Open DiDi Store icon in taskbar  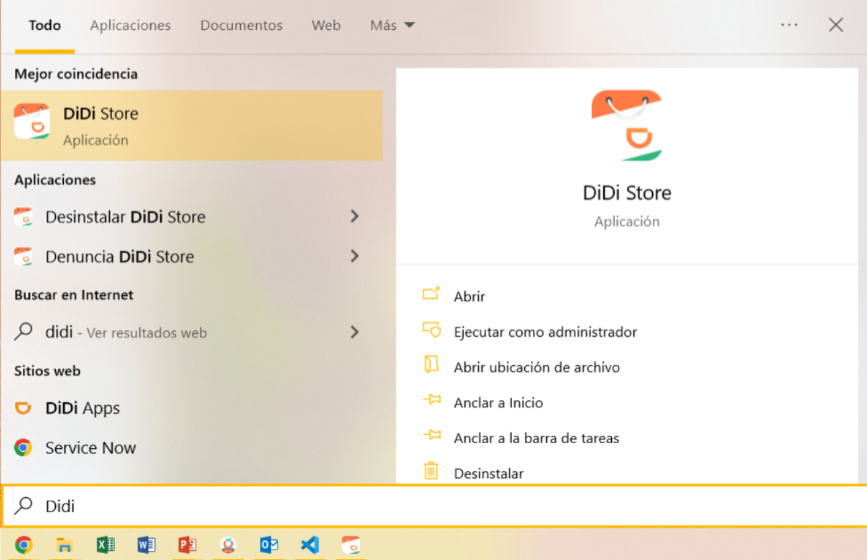click(351, 545)
